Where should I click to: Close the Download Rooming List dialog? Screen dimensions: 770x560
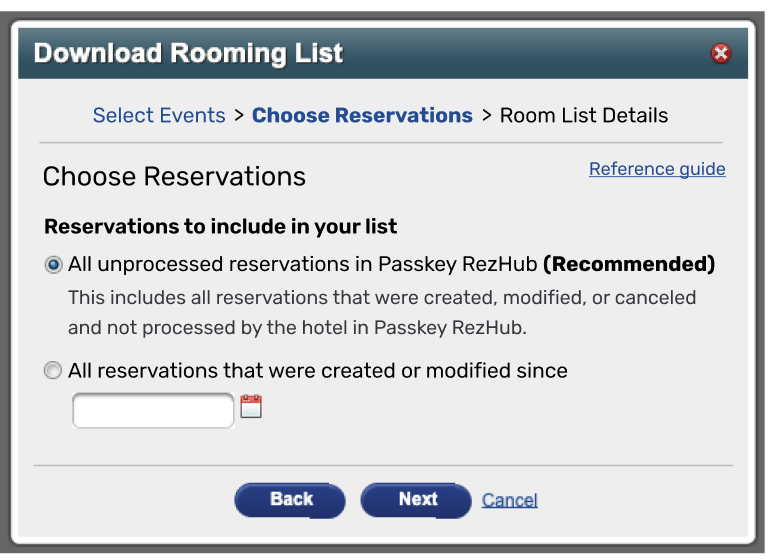tap(720, 53)
